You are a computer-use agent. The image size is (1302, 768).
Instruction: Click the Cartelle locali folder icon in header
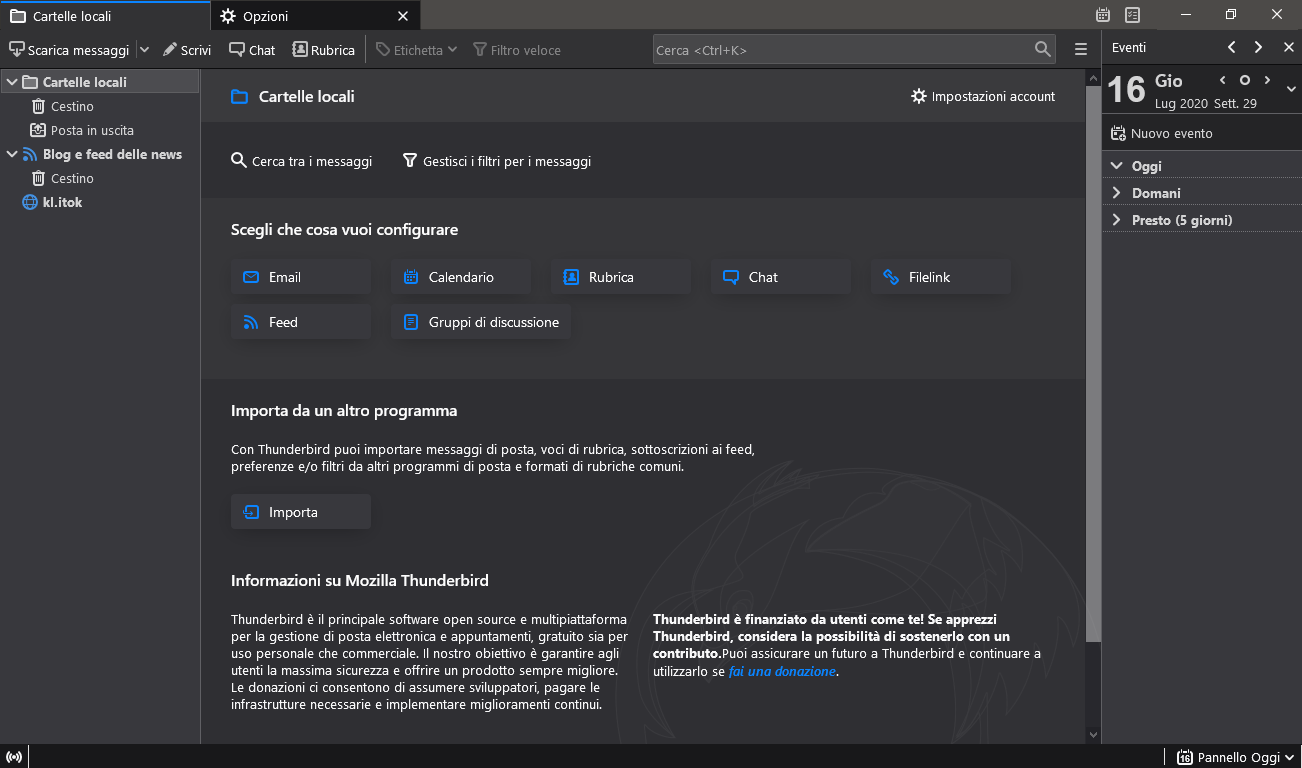click(x=239, y=97)
